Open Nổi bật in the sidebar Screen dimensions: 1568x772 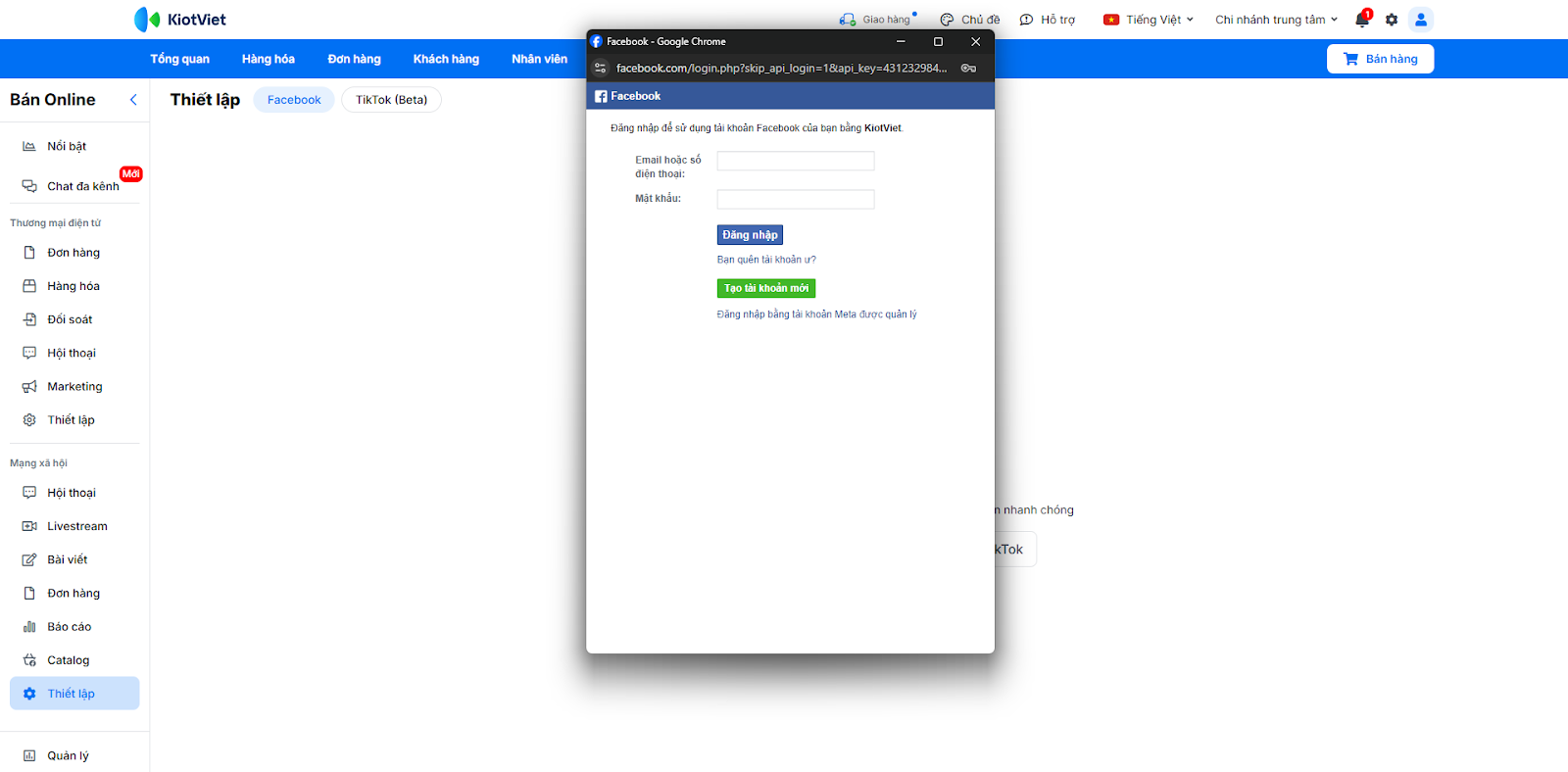click(x=74, y=146)
